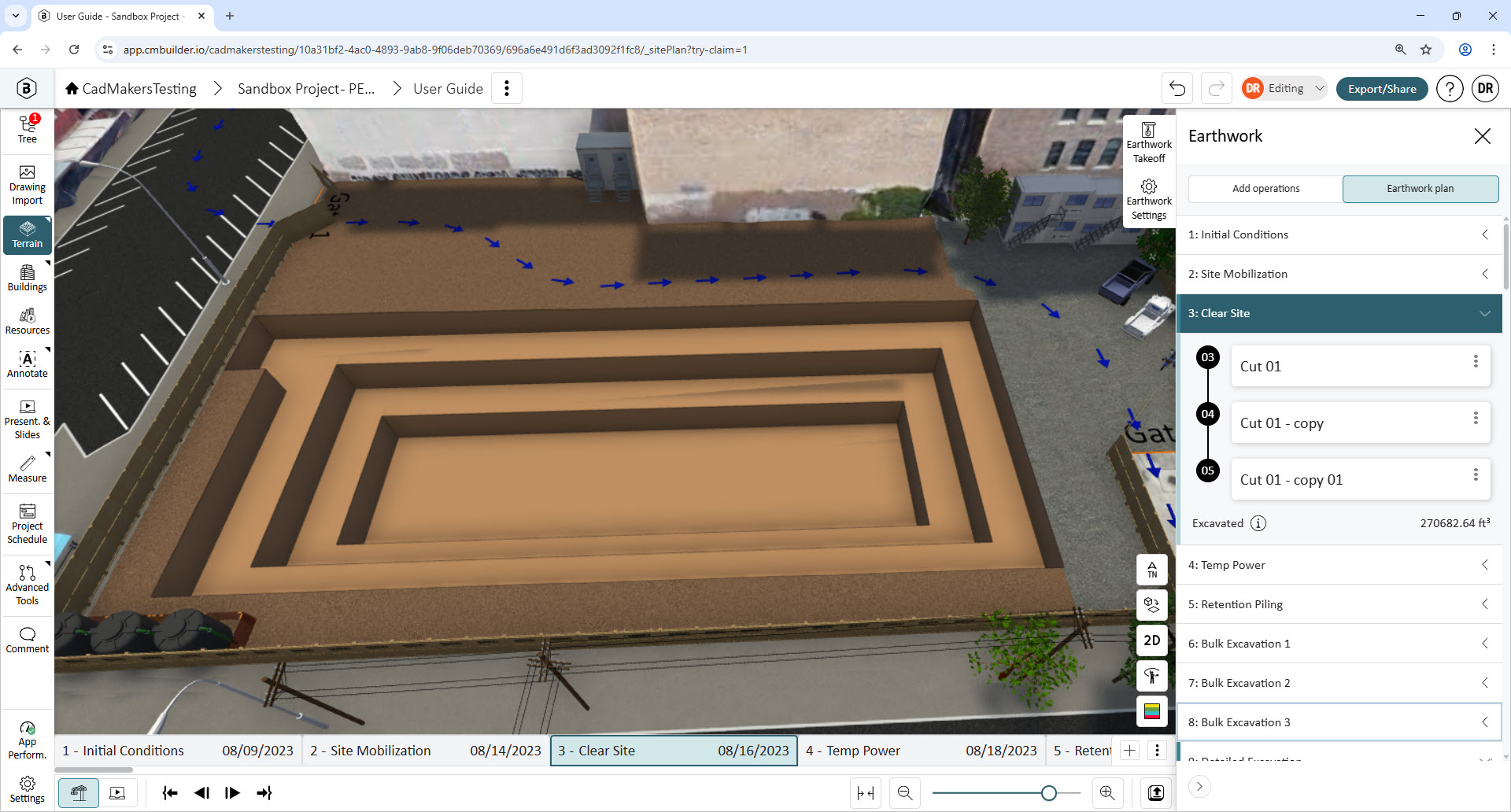Expand the 4: Temp Power section

pos(1339,565)
